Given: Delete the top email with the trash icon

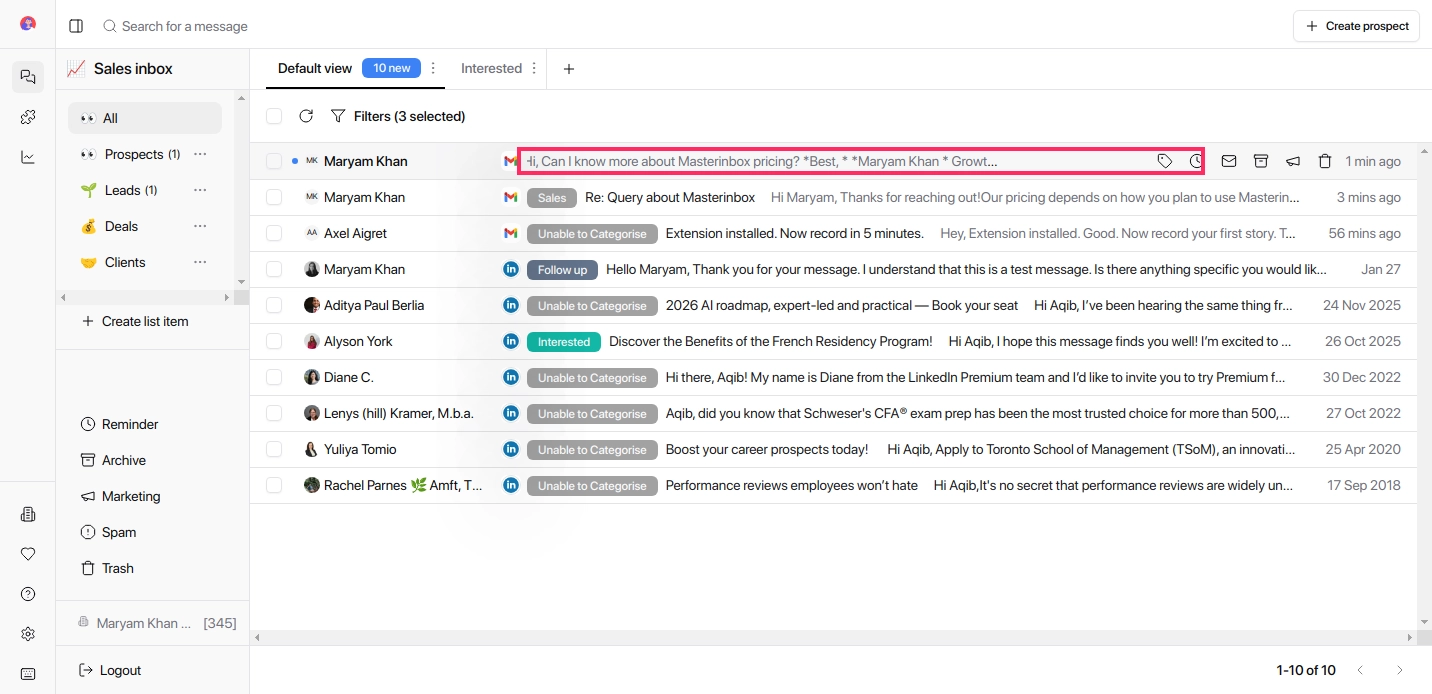Looking at the screenshot, I should click(1325, 160).
